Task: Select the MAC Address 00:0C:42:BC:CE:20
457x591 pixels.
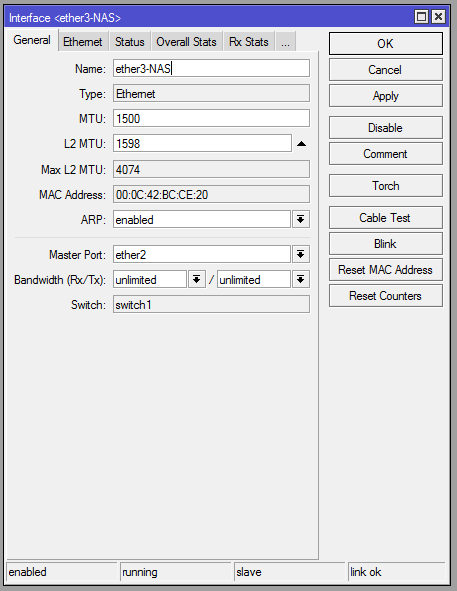Action: point(211,194)
